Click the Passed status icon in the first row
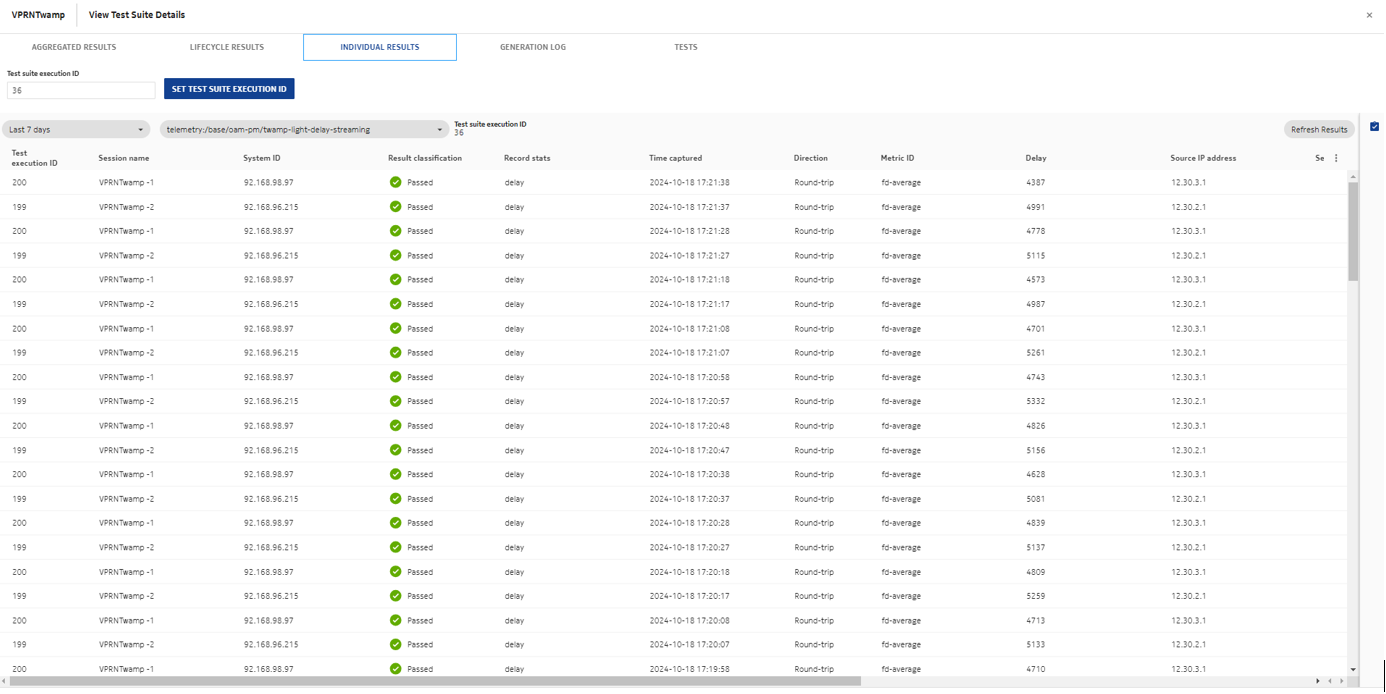The image size is (1386, 694). (395, 183)
